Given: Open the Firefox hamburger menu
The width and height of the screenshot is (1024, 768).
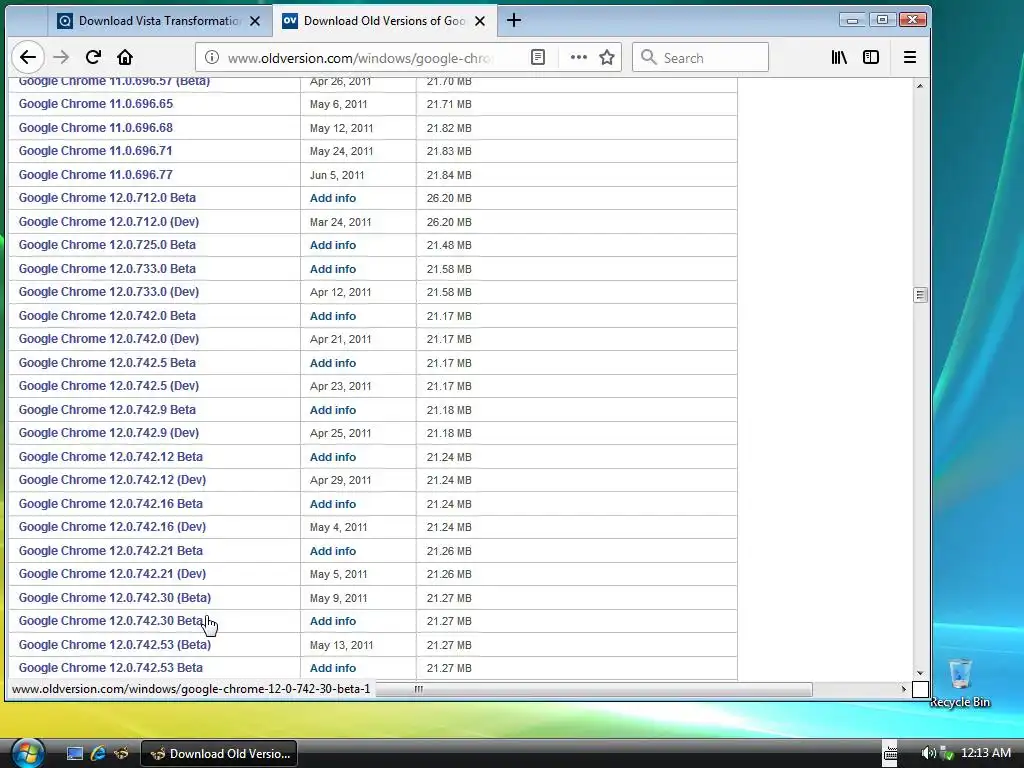Looking at the screenshot, I should (x=909, y=57).
